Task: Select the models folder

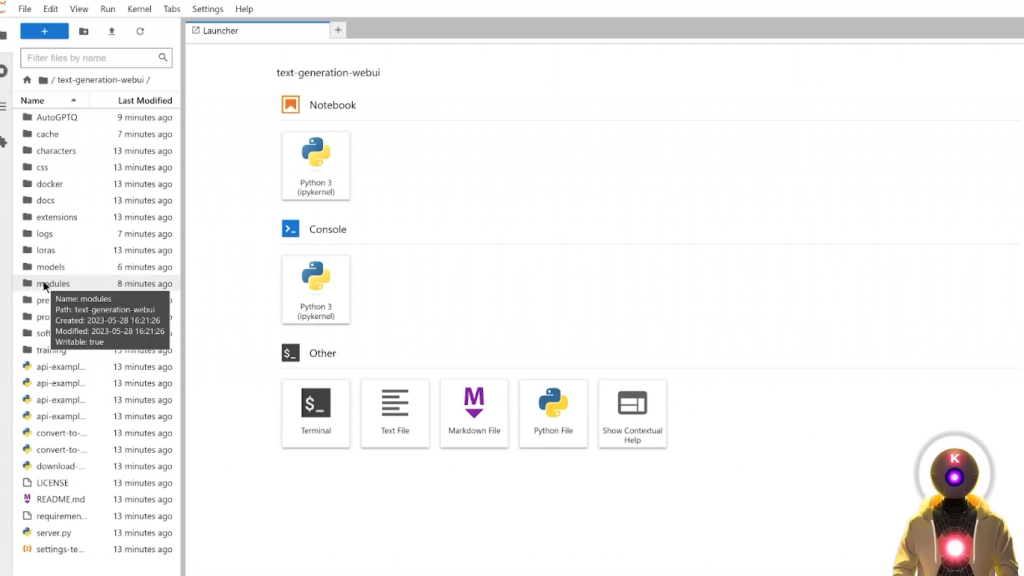Action: click(95, 267)
